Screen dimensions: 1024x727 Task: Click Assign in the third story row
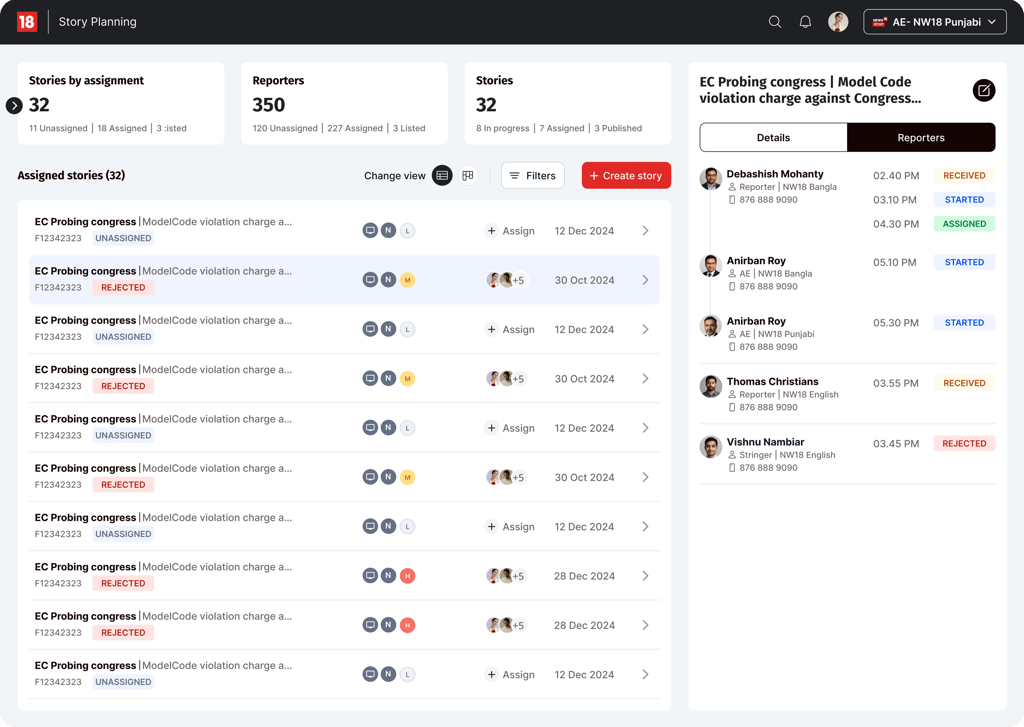[x=511, y=329]
